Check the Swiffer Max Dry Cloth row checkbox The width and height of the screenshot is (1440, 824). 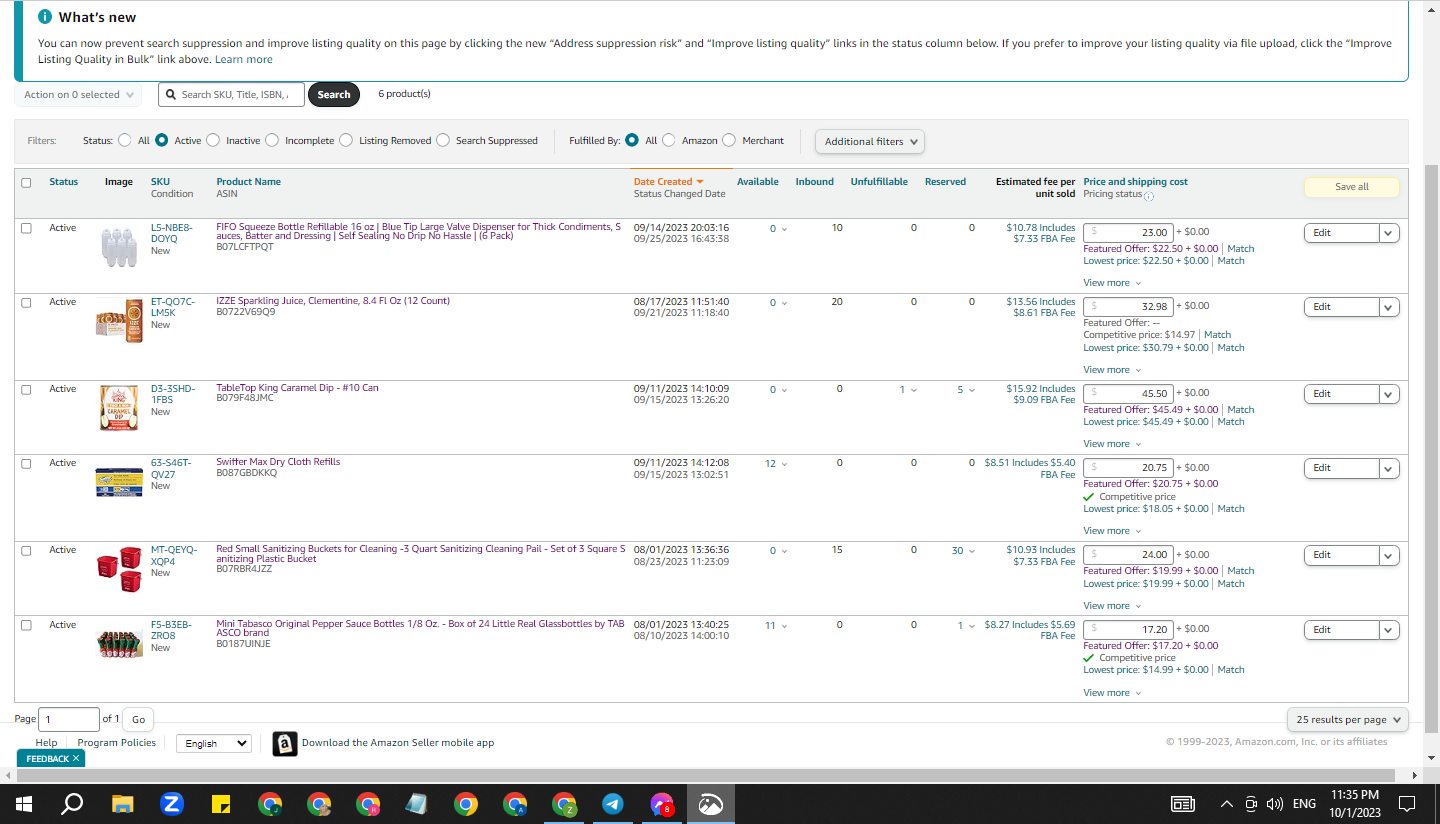26,463
